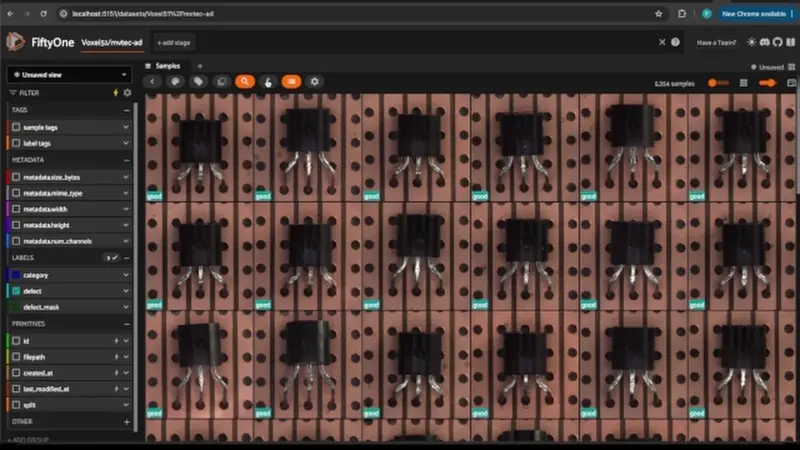Open the Unsaved view dropdown
The image size is (800, 450).
(69, 74)
